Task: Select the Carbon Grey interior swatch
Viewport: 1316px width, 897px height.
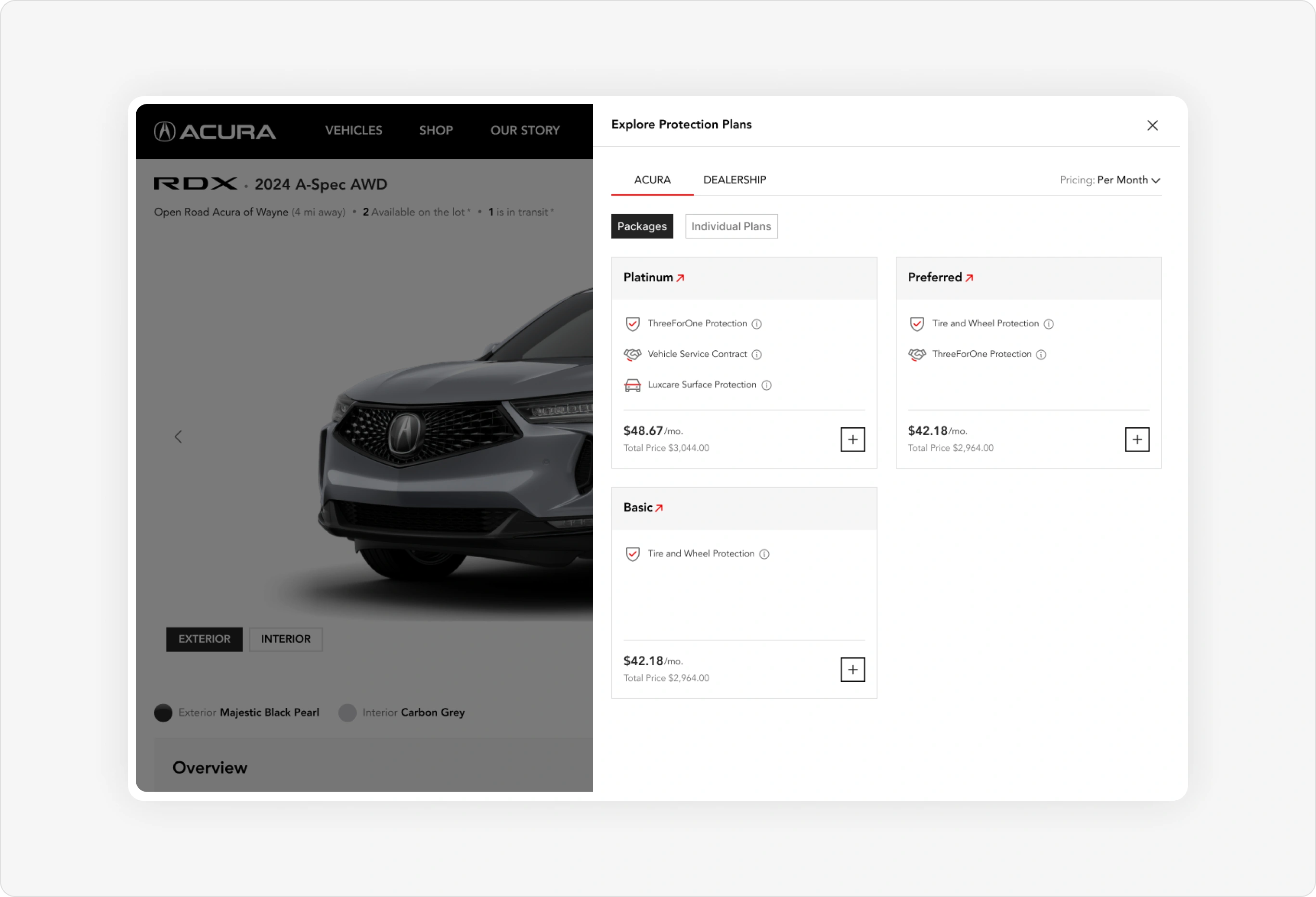Action: pyautogui.click(x=347, y=712)
